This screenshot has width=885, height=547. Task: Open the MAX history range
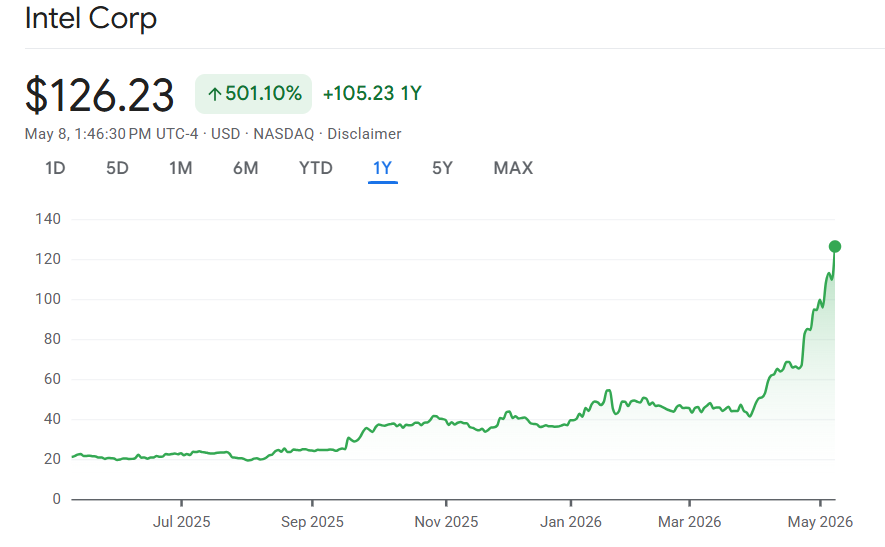(513, 168)
